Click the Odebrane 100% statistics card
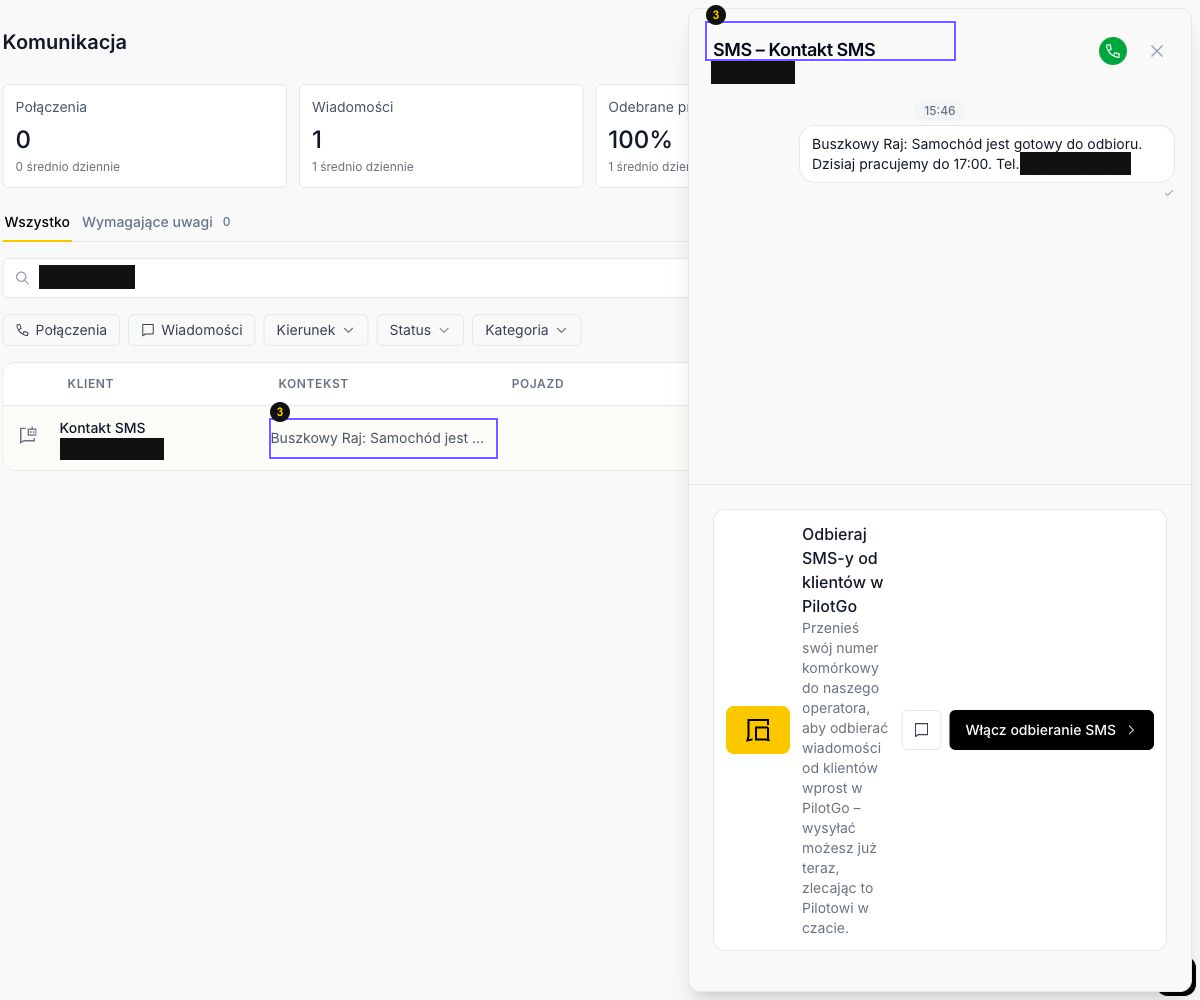Screen dimensions: 1200x1000 coord(642,136)
